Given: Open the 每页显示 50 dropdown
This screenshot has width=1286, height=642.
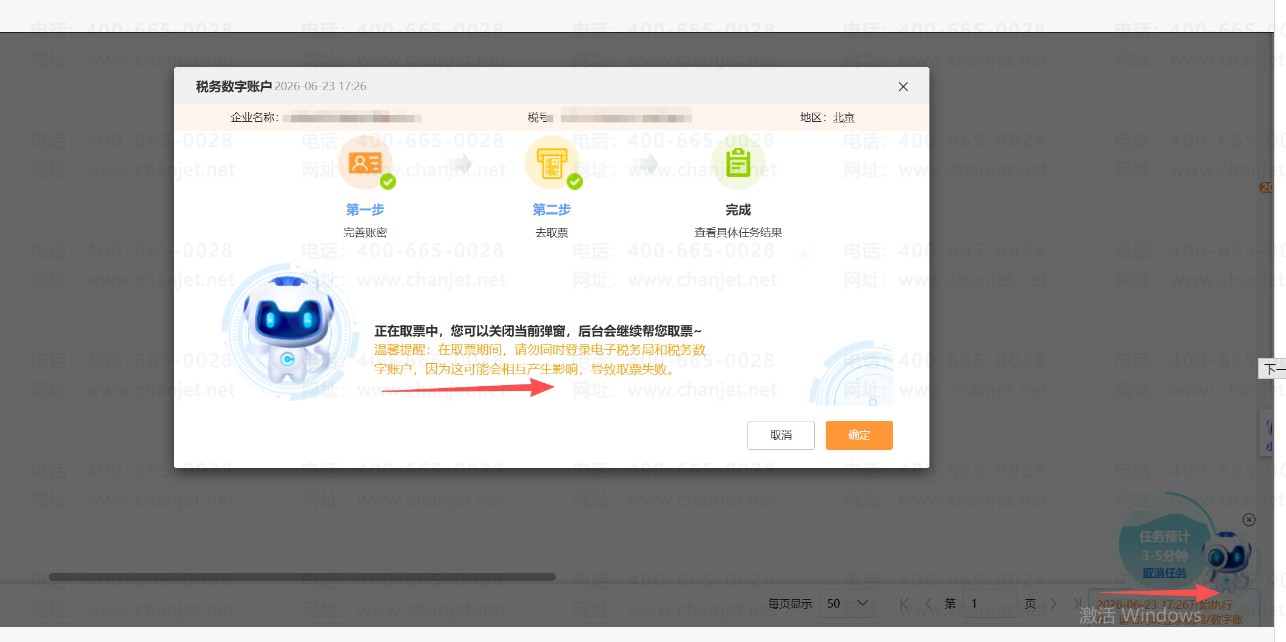Looking at the screenshot, I should pyautogui.click(x=847, y=604).
